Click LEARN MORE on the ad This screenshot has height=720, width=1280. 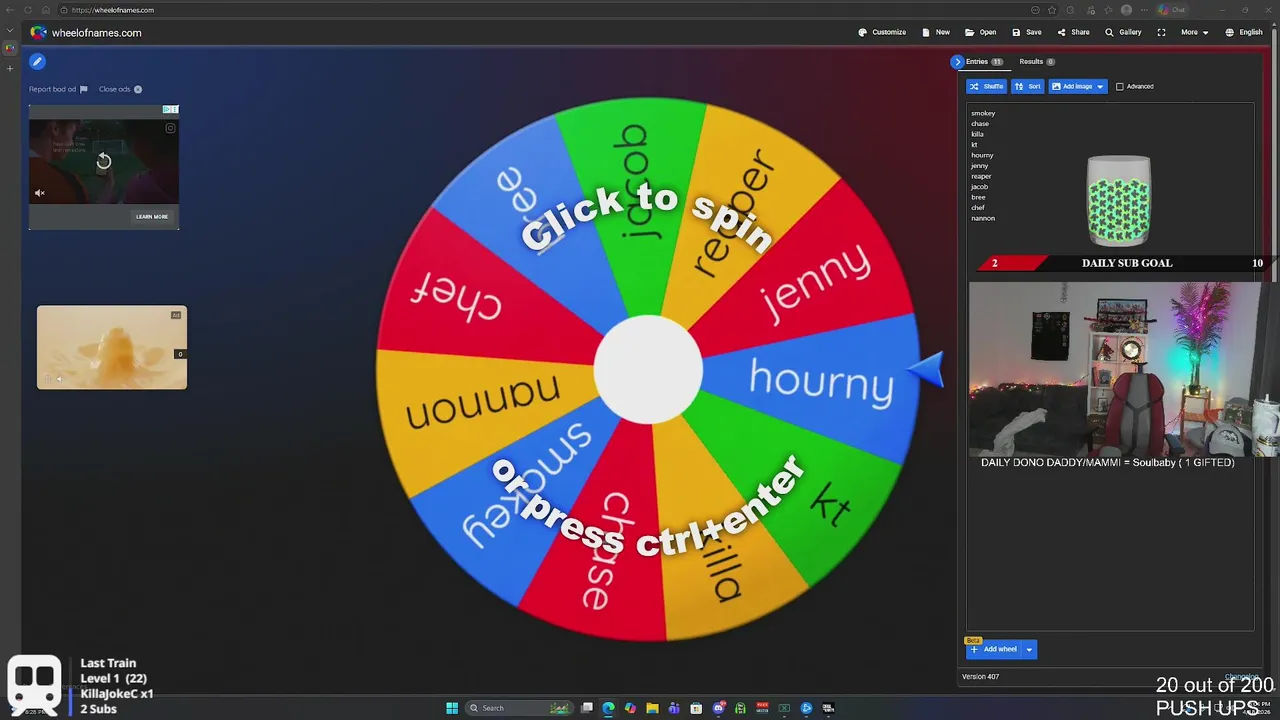(x=152, y=216)
